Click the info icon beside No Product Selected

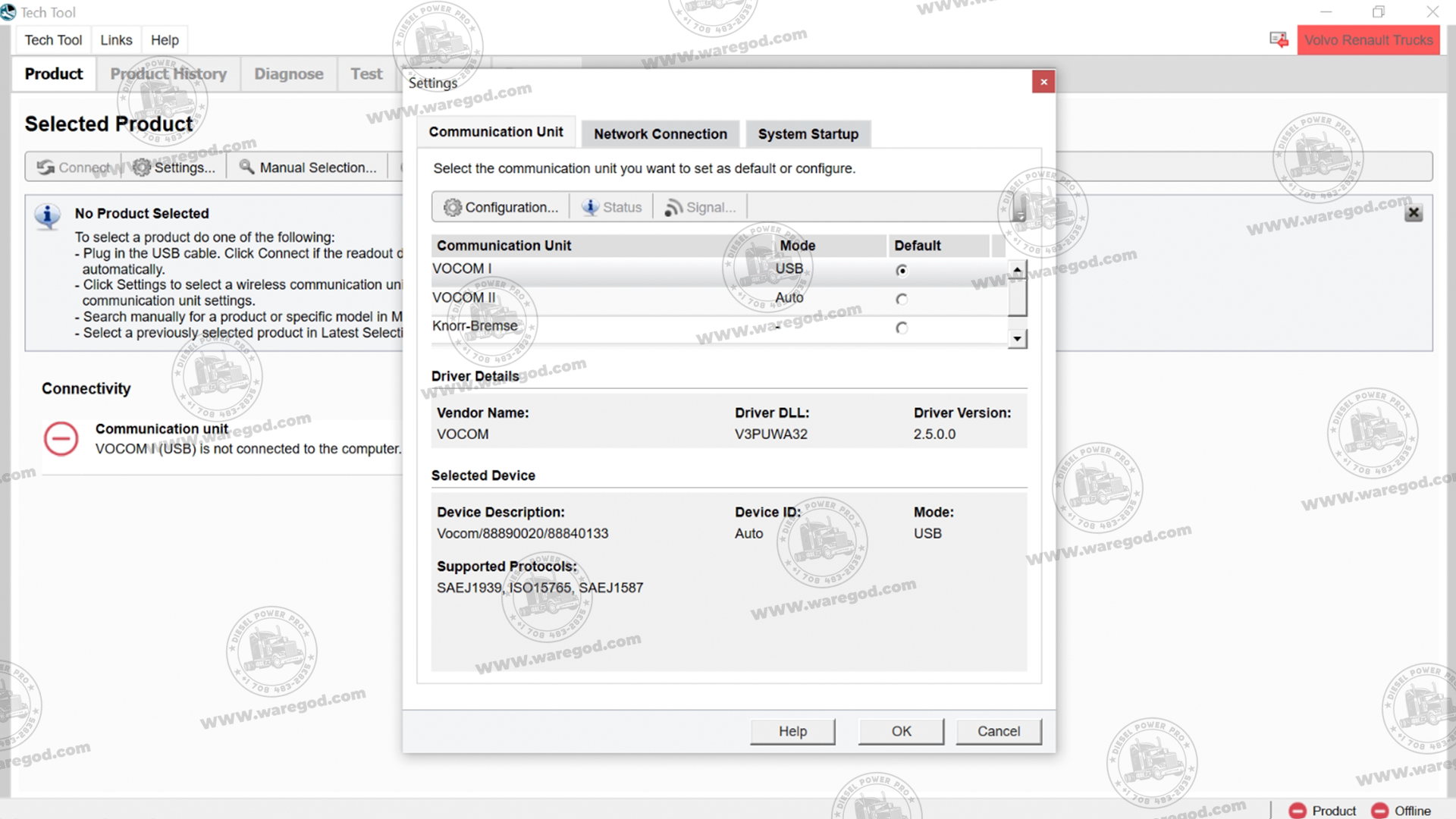[x=48, y=216]
